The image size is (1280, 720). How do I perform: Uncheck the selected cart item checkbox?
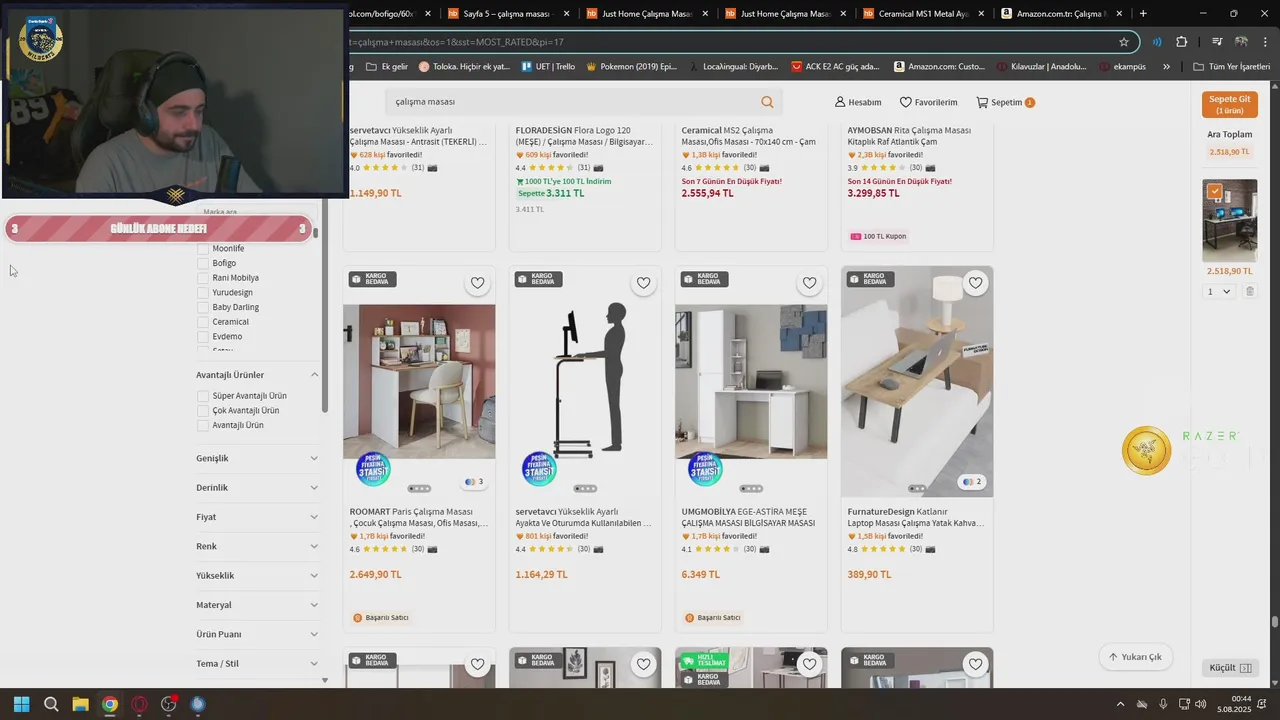1214,191
